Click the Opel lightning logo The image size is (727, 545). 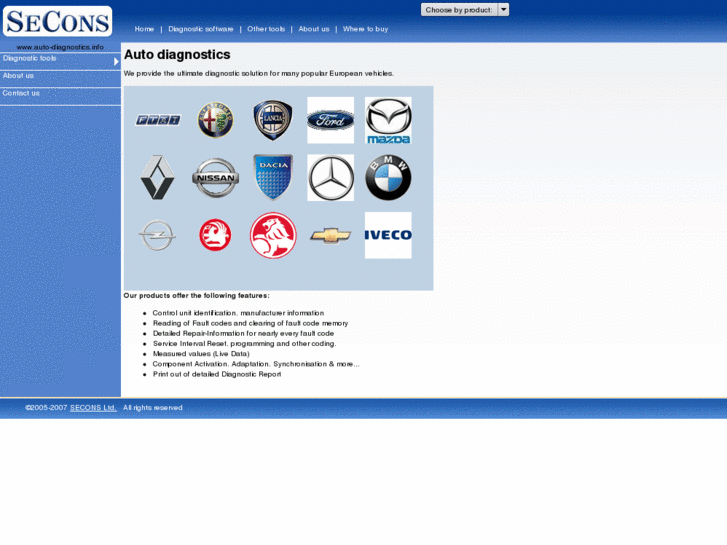[157, 235]
